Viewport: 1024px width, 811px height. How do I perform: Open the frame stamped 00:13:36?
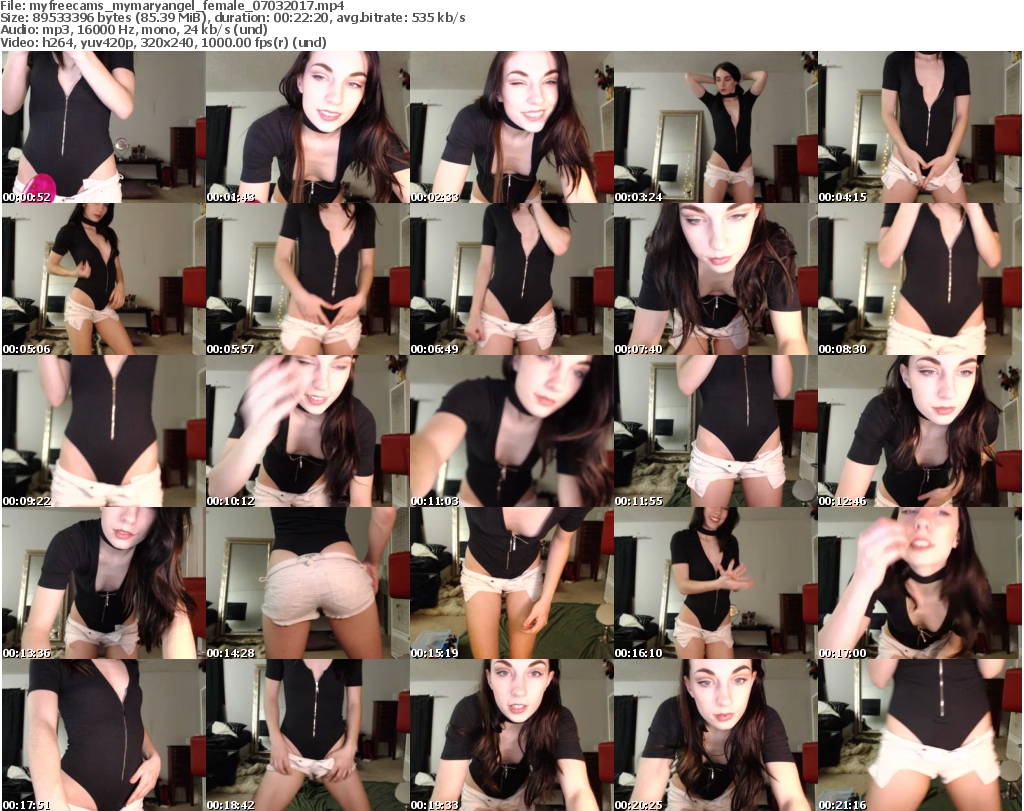pos(103,583)
